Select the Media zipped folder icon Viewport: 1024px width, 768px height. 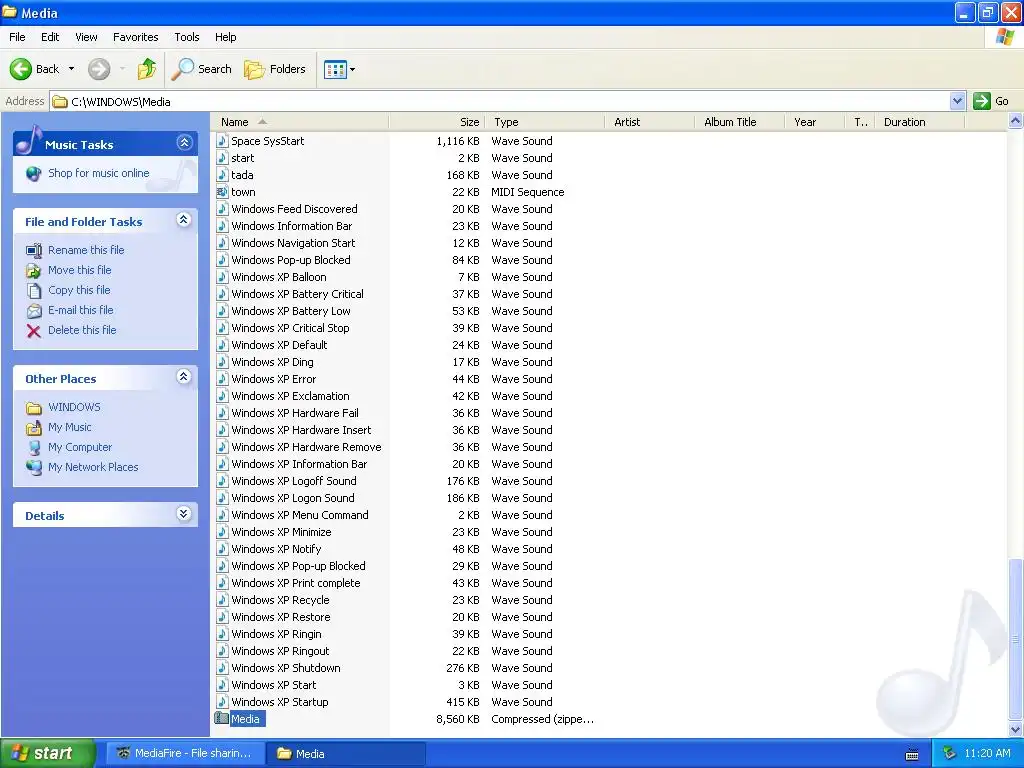coord(222,718)
